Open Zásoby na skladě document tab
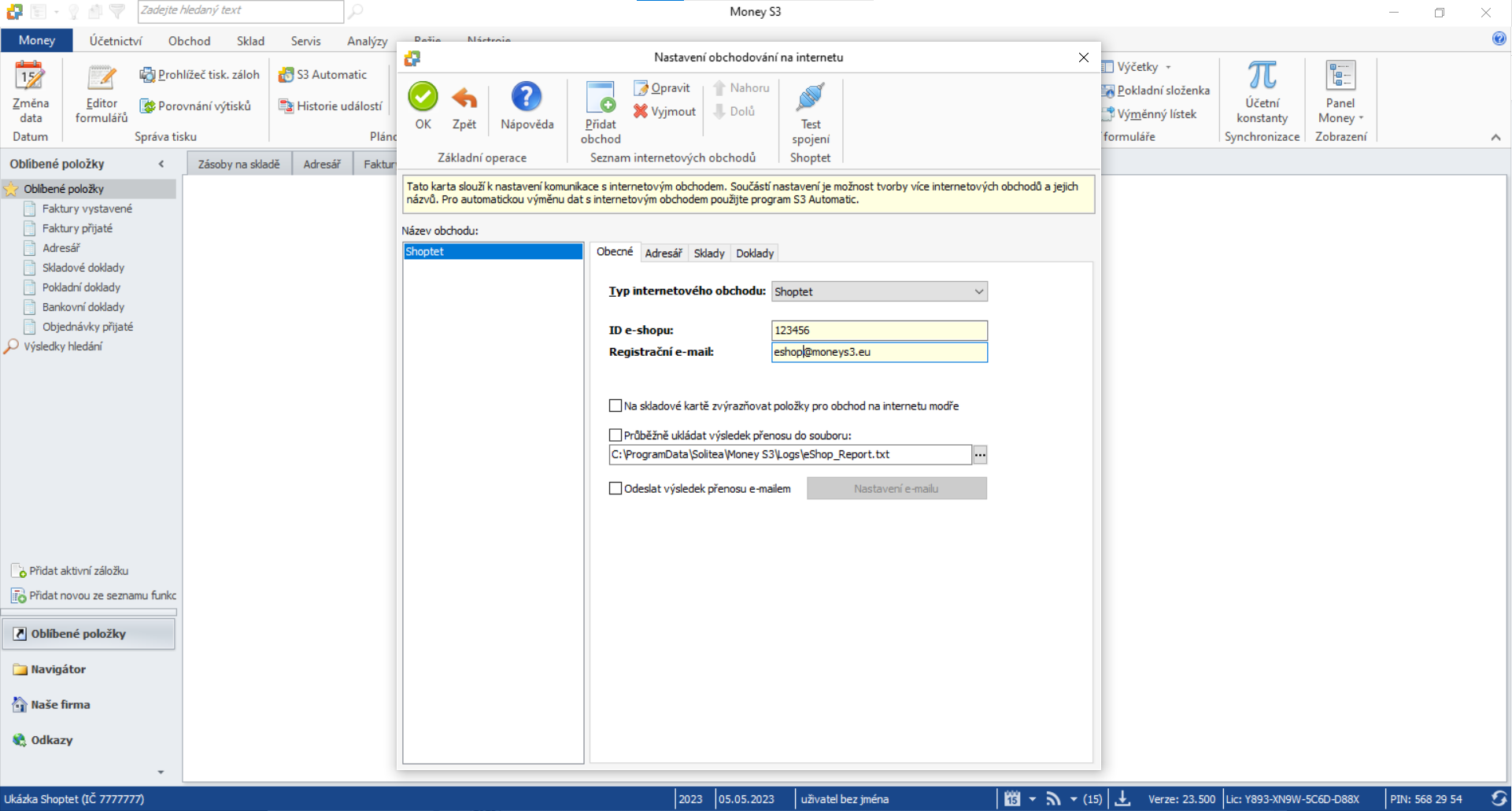Image resolution: width=1512 pixels, height=811 pixels. click(x=239, y=164)
